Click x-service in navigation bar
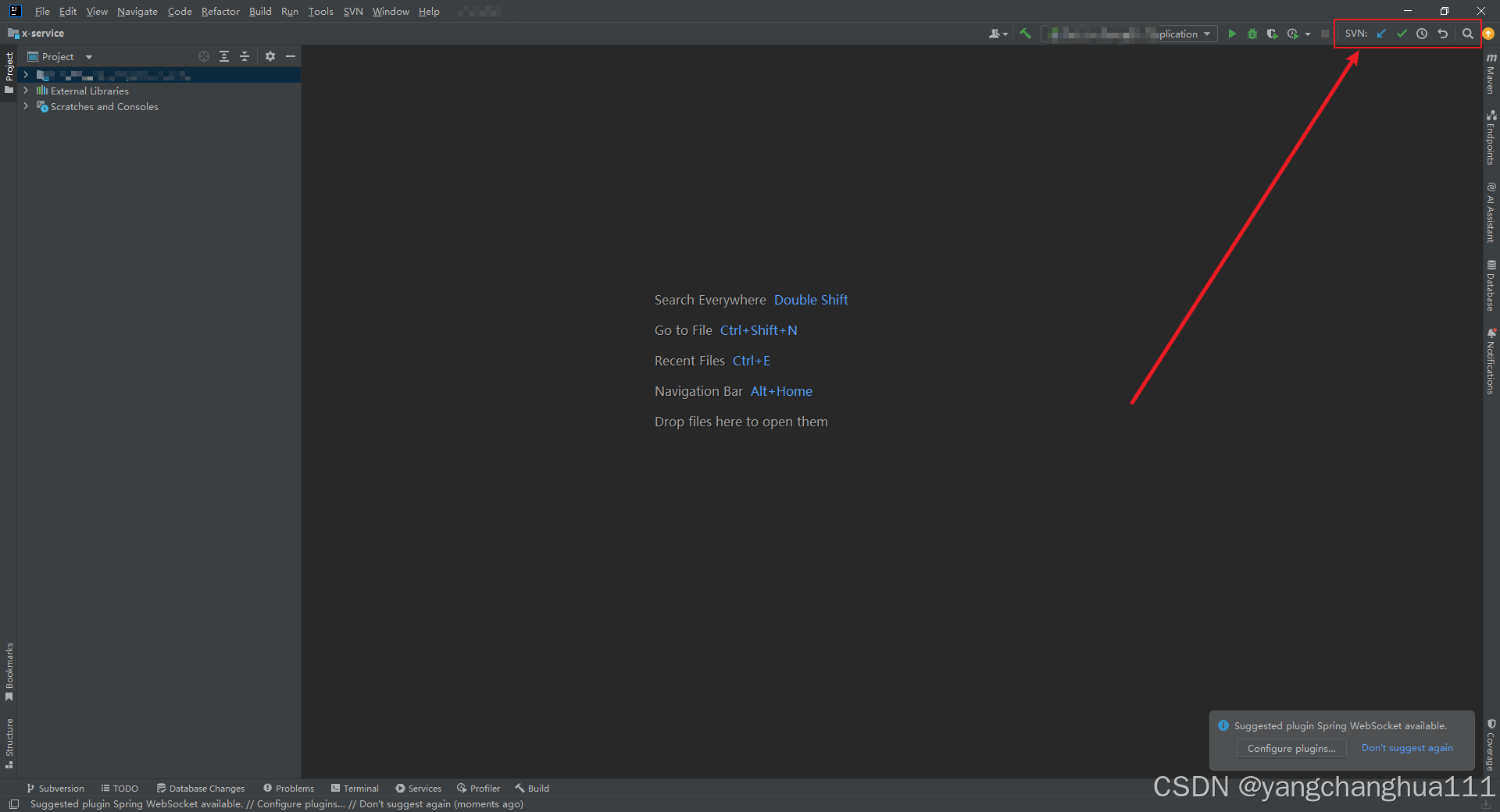This screenshot has height=812, width=1500. tap(36, 34)
